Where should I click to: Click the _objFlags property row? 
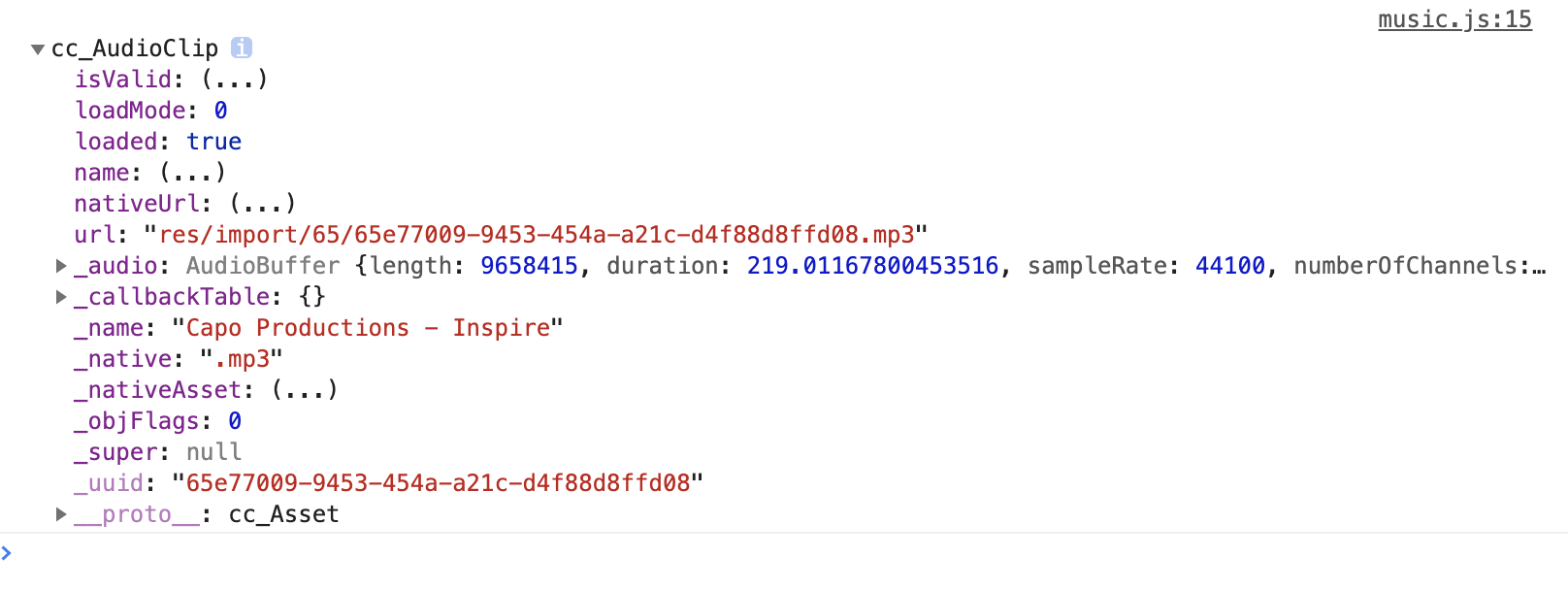pos(158,421)
